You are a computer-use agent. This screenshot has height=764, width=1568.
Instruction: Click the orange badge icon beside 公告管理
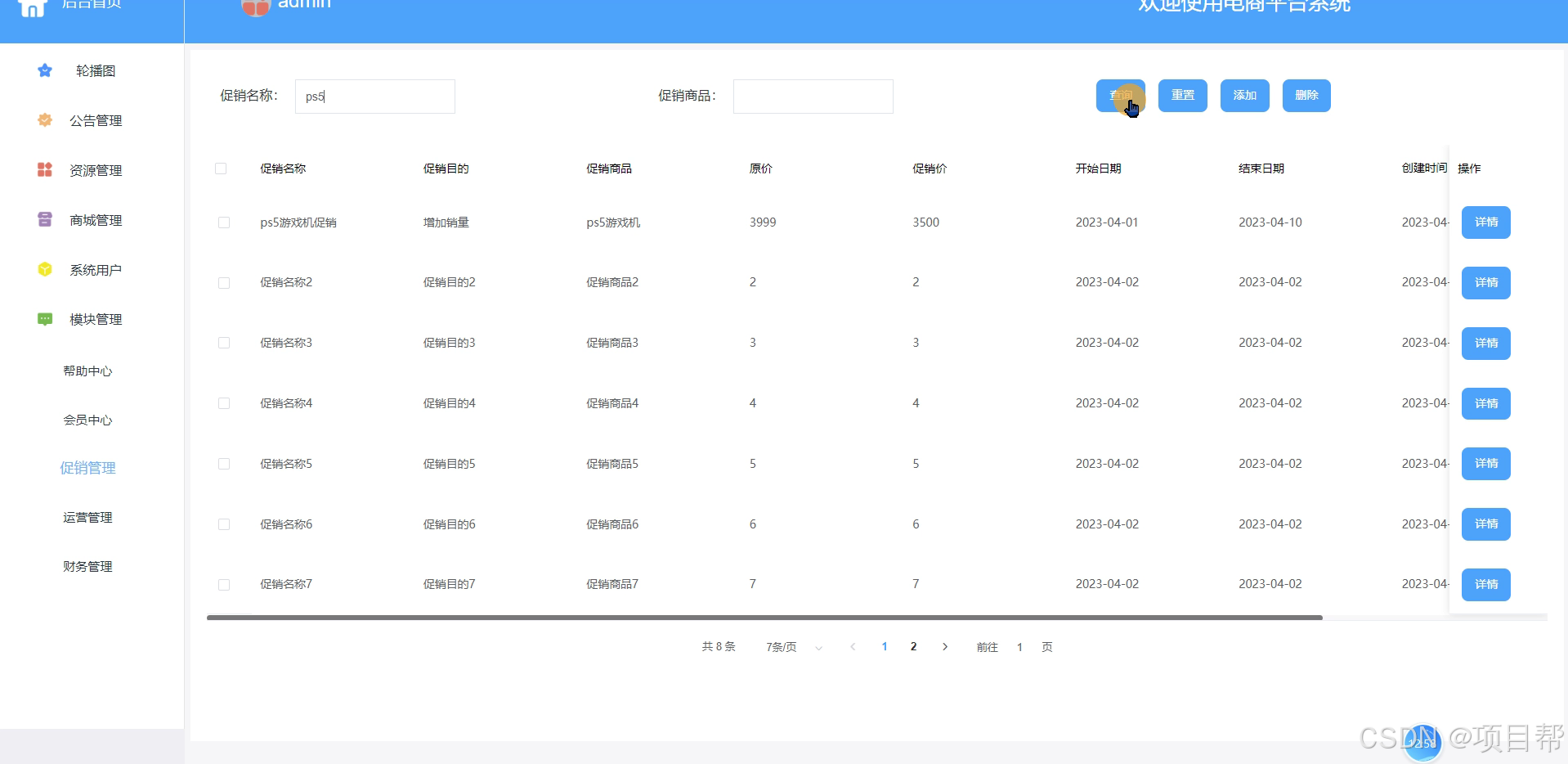coord(45,120)
